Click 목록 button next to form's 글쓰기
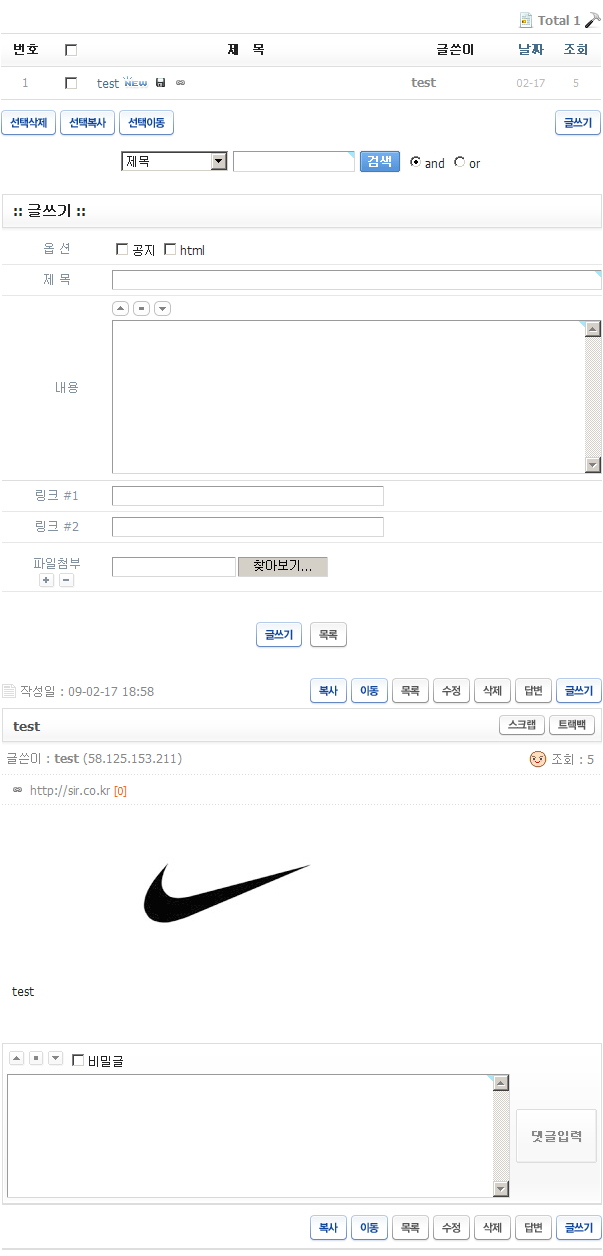Image resolution: width=603 pixels, height=1256 pixels. (328, 634)
